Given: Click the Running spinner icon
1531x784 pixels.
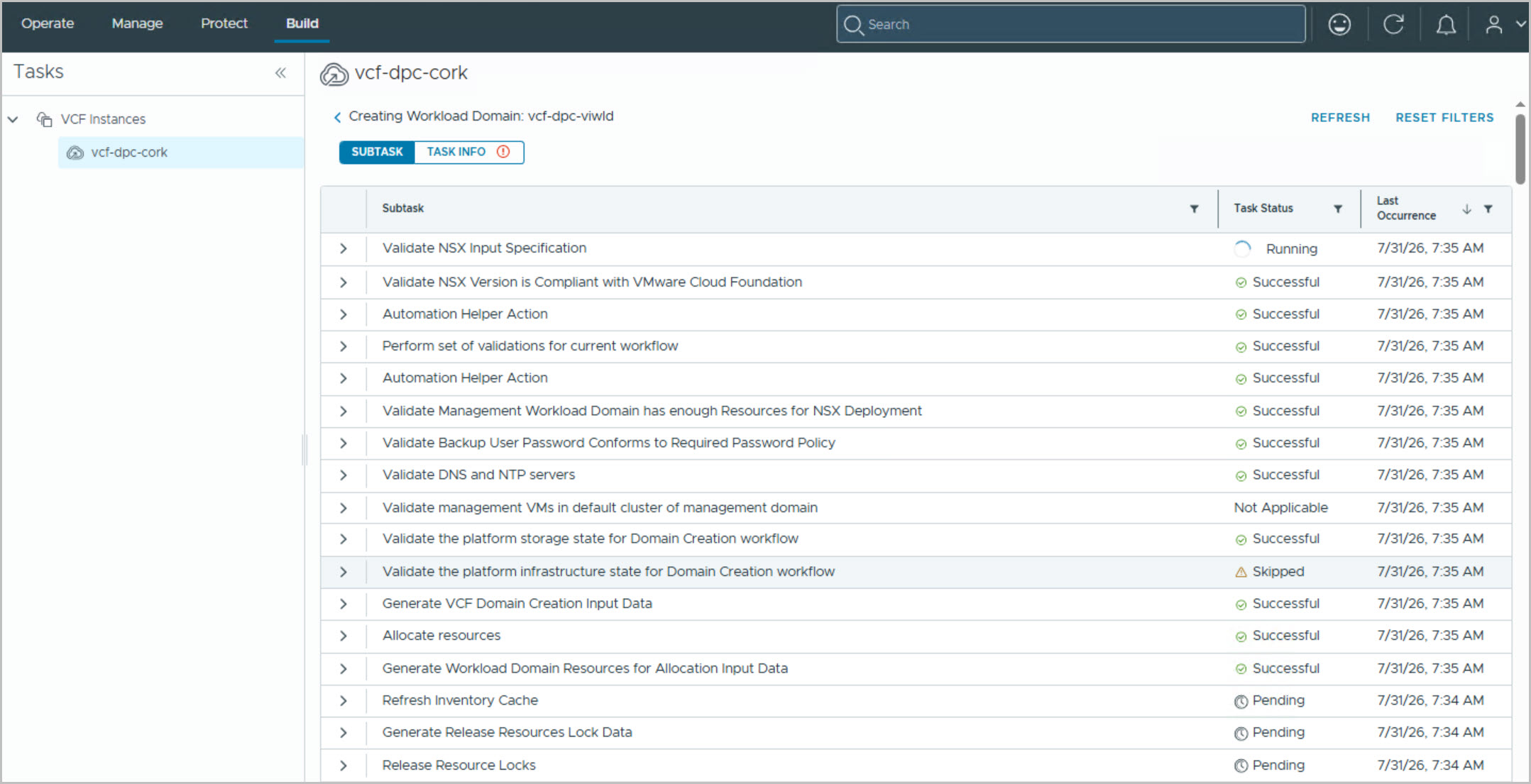Looking at the screenshot, I should point(1242,249).
